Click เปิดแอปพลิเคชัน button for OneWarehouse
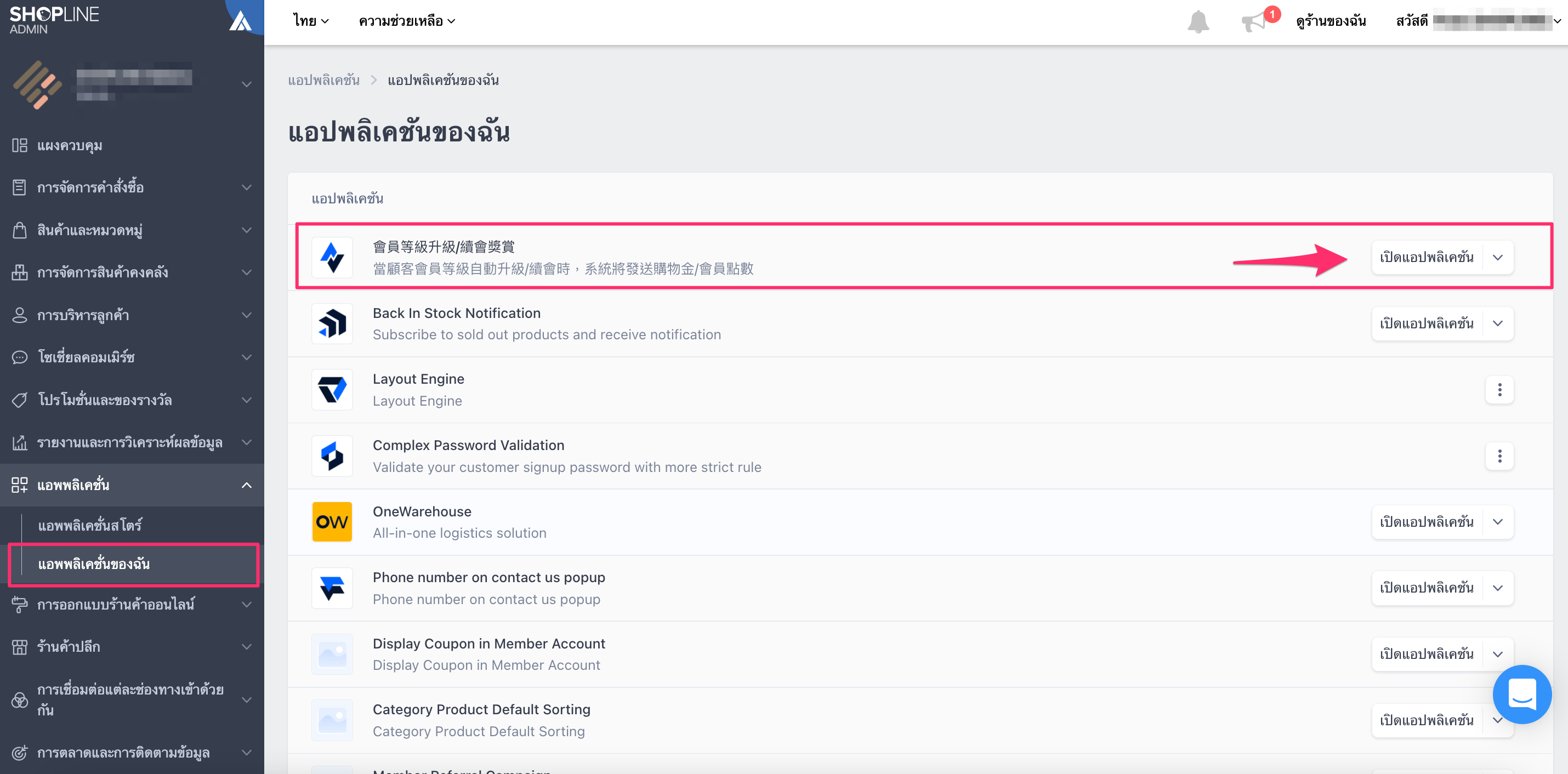The image size is (1568, 774). 1427,521
